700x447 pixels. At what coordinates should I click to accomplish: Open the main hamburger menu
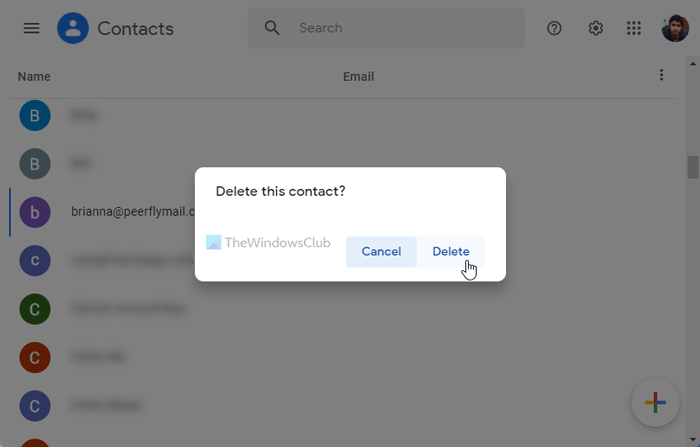31,28
